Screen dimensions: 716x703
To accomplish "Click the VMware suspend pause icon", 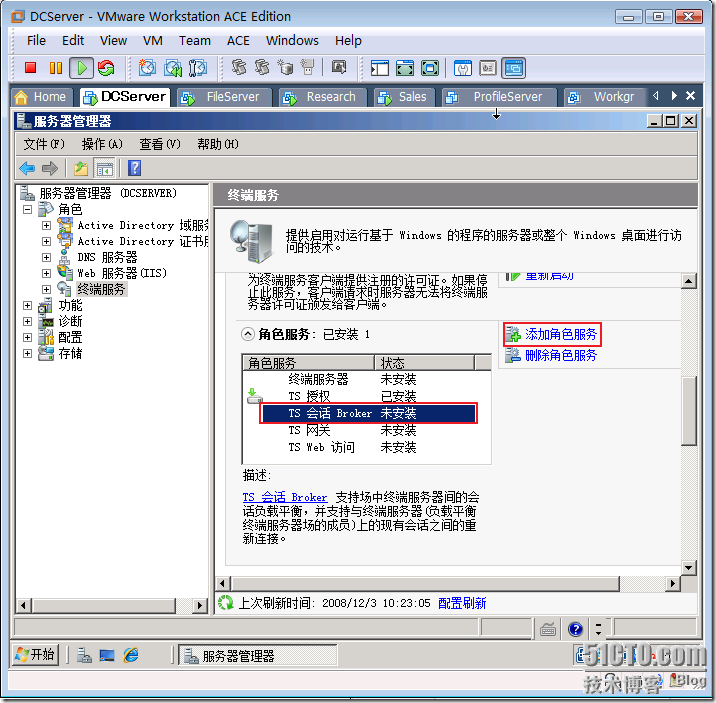I will click(56, 68).
